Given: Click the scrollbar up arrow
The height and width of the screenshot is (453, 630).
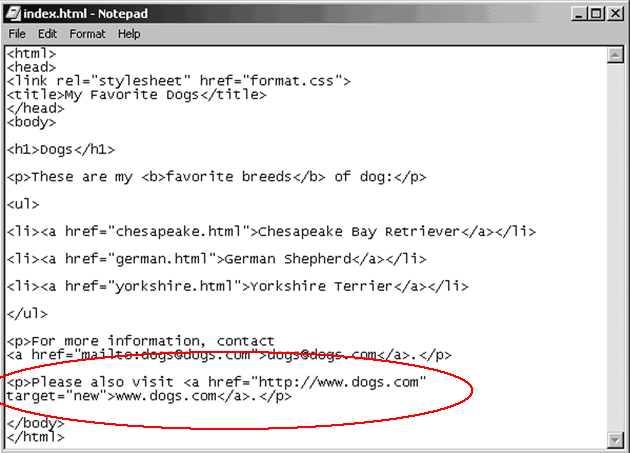Looking at the screenshot, I should point(615,55).
